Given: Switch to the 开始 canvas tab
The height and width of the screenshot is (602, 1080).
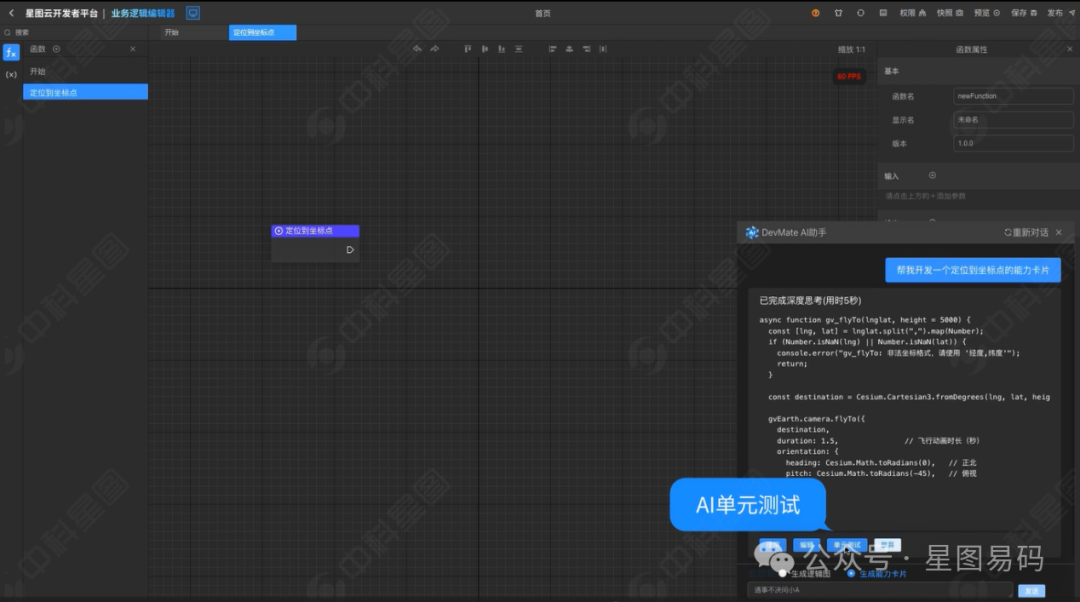Looking at the screenshot, I should [x=194, y=32].
